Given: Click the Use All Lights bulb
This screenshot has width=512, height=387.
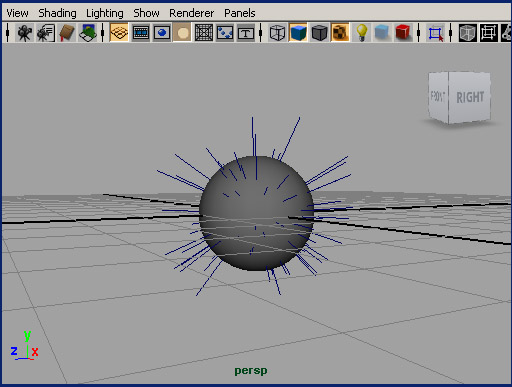Looking at the screenshot, I should click(362, 33).
